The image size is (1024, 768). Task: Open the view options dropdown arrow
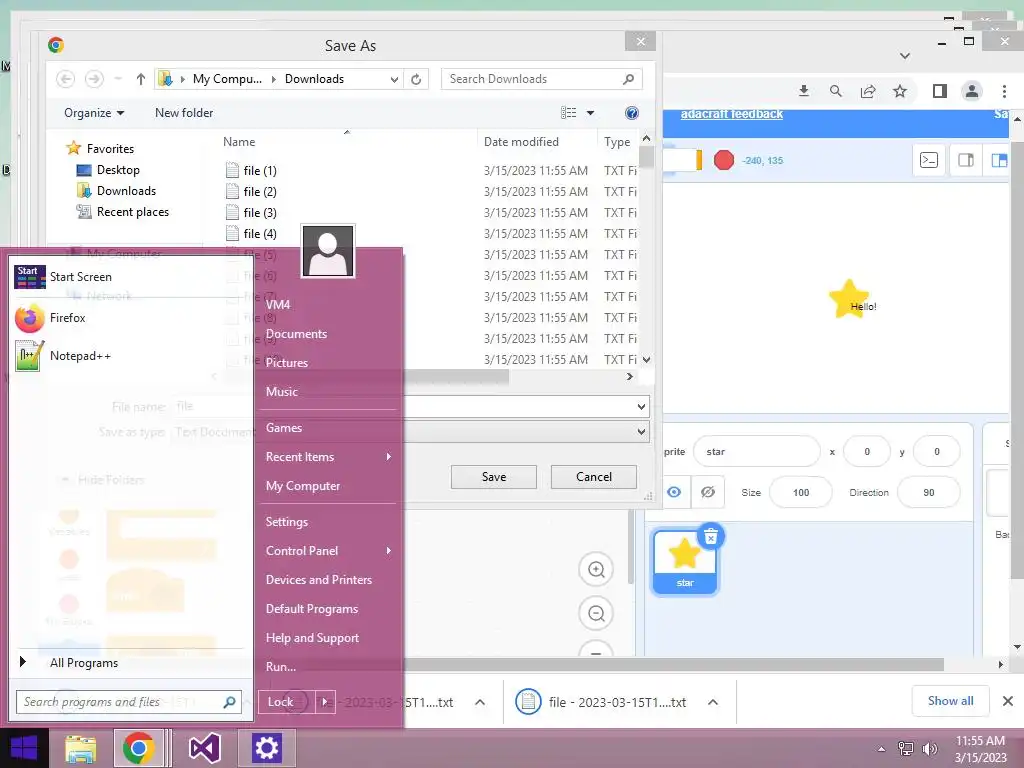pyautogui.click(x=590, y=113)
